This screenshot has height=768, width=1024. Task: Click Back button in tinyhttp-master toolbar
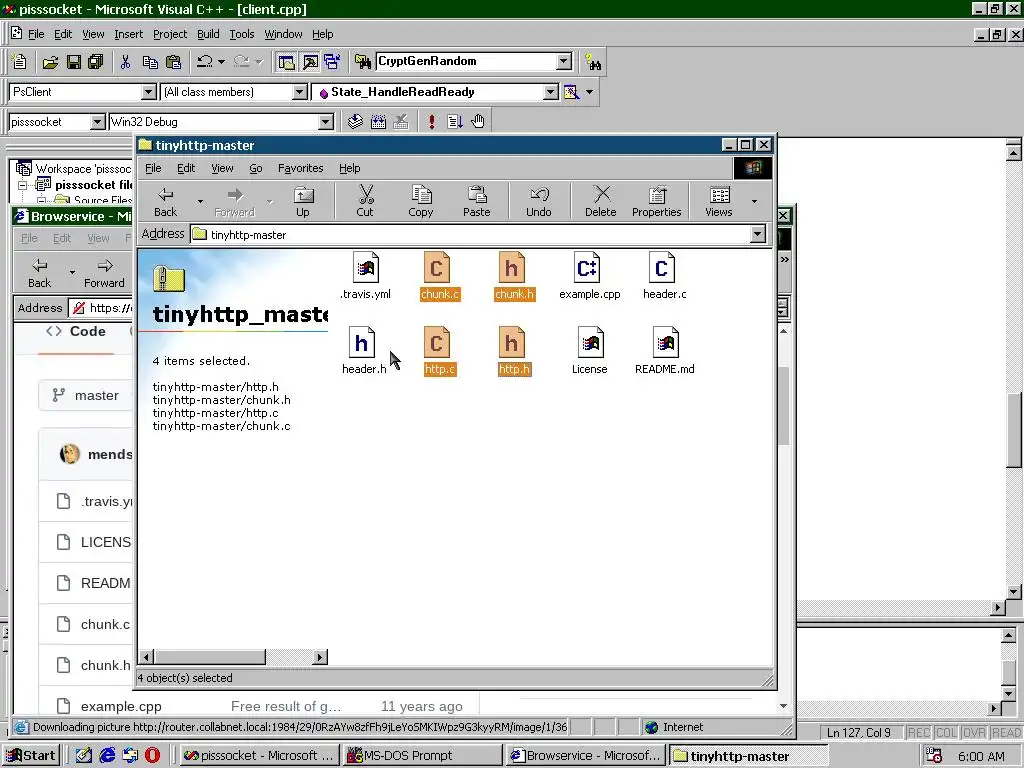pos(166,202)
